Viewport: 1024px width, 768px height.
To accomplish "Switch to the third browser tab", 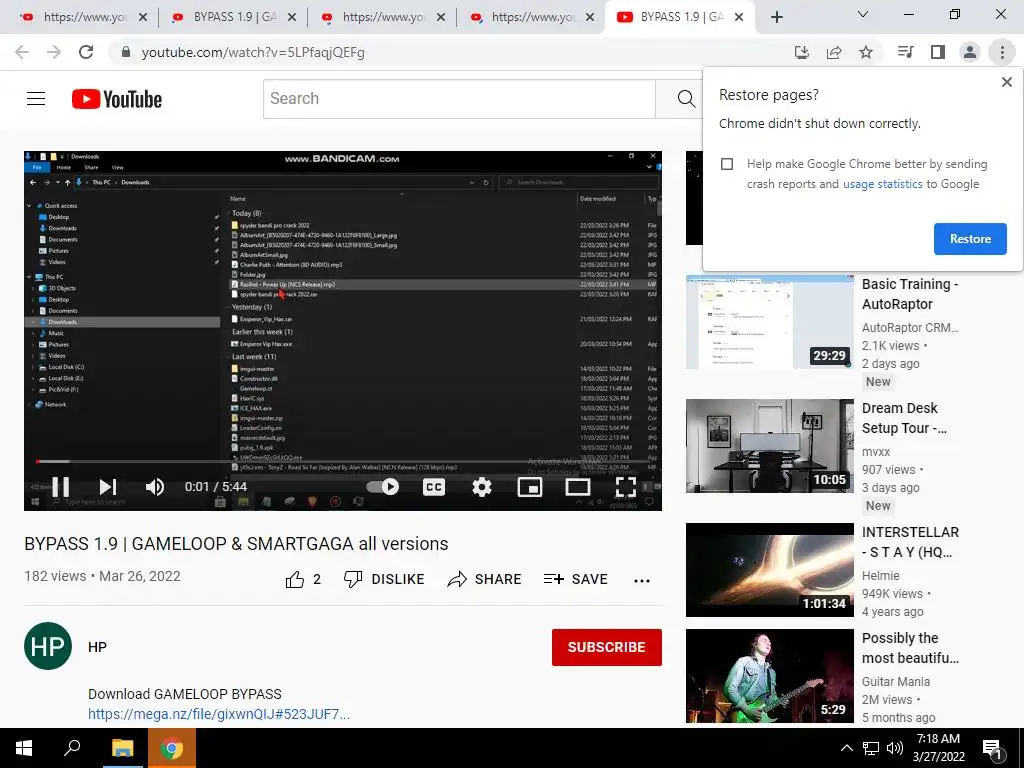I will (382, 17).
